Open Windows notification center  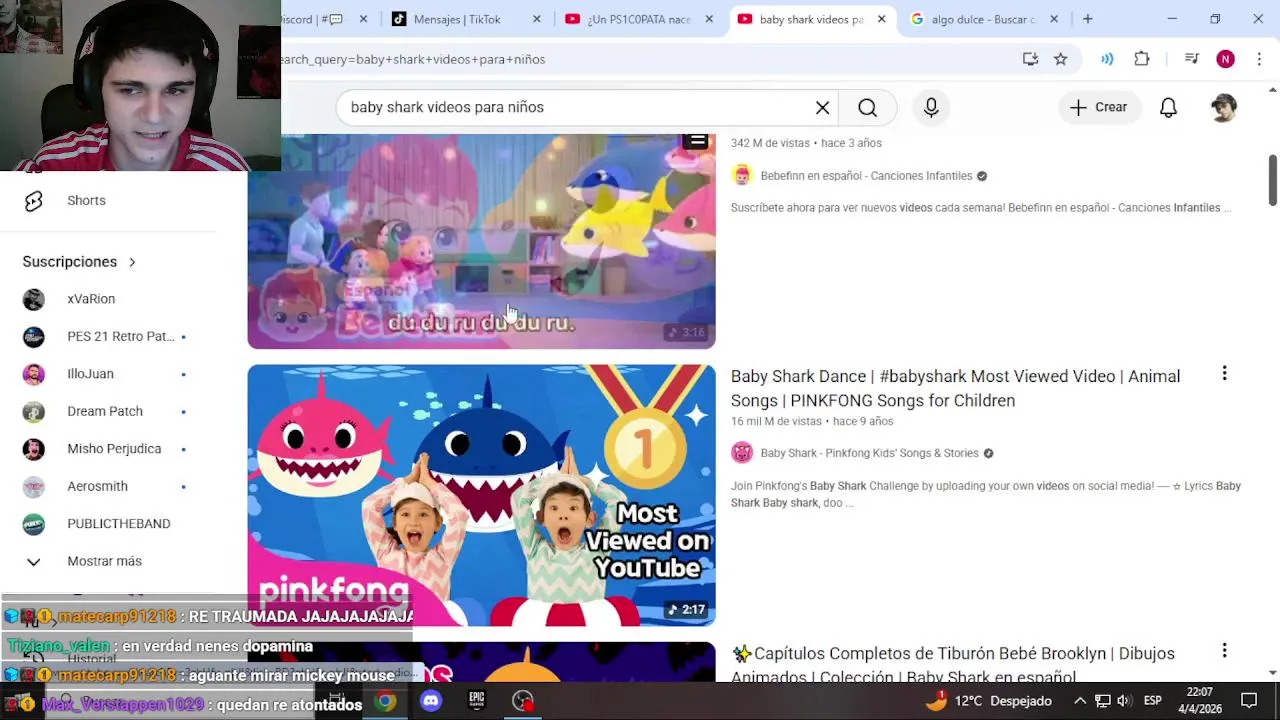(x=1249, y=701)
